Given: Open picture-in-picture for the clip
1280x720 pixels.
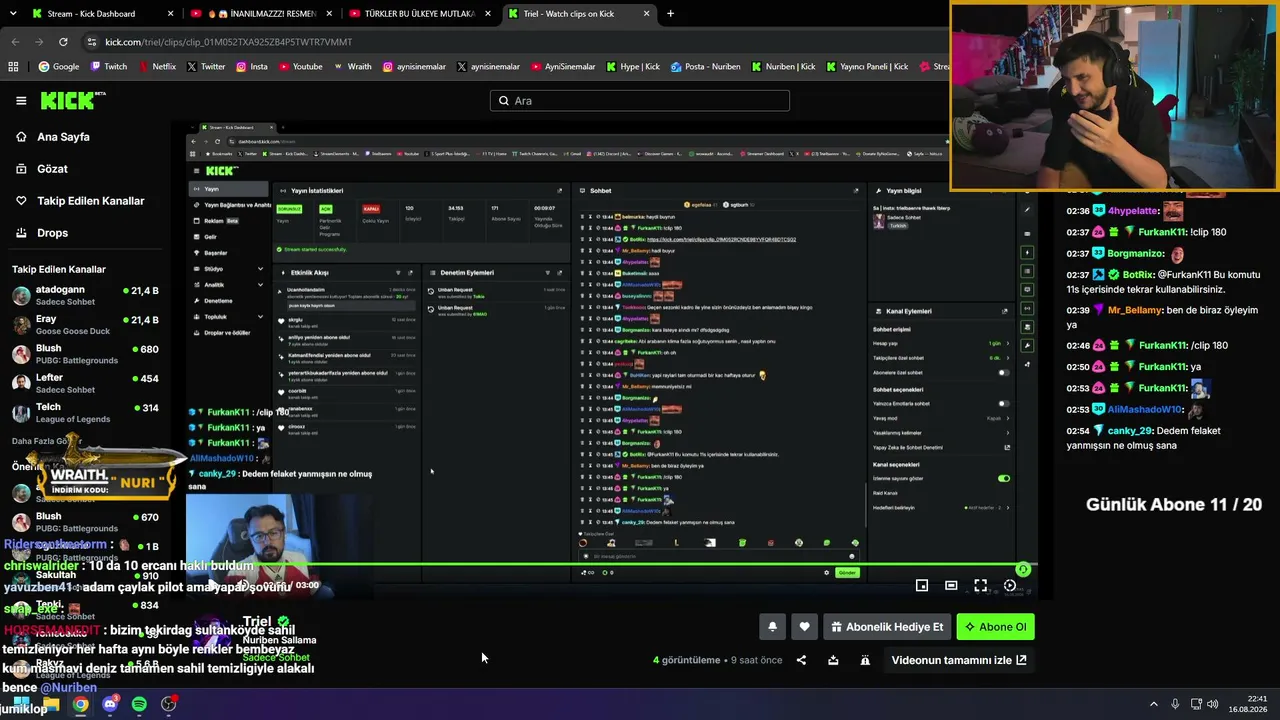Looking at the screenshot, I should point(922,586).
